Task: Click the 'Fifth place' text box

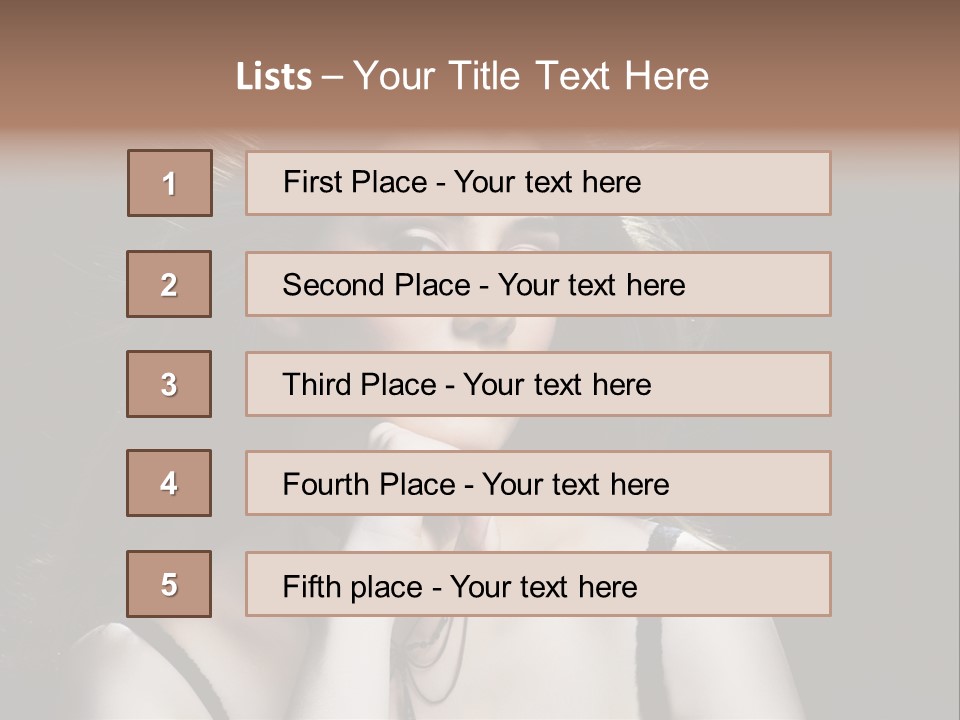Action: click(538, 585)
